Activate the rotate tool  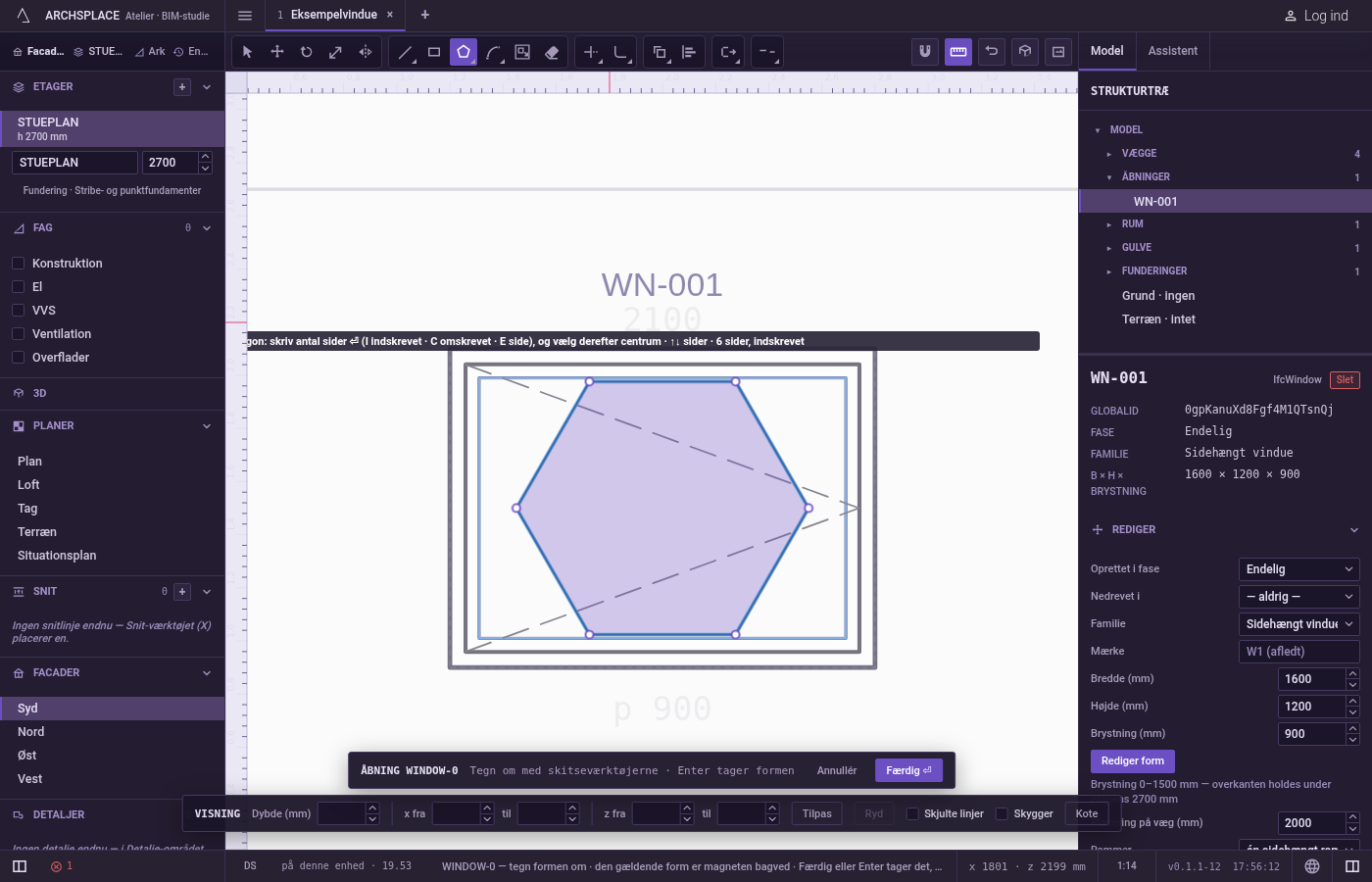click(x=307, y=52)
